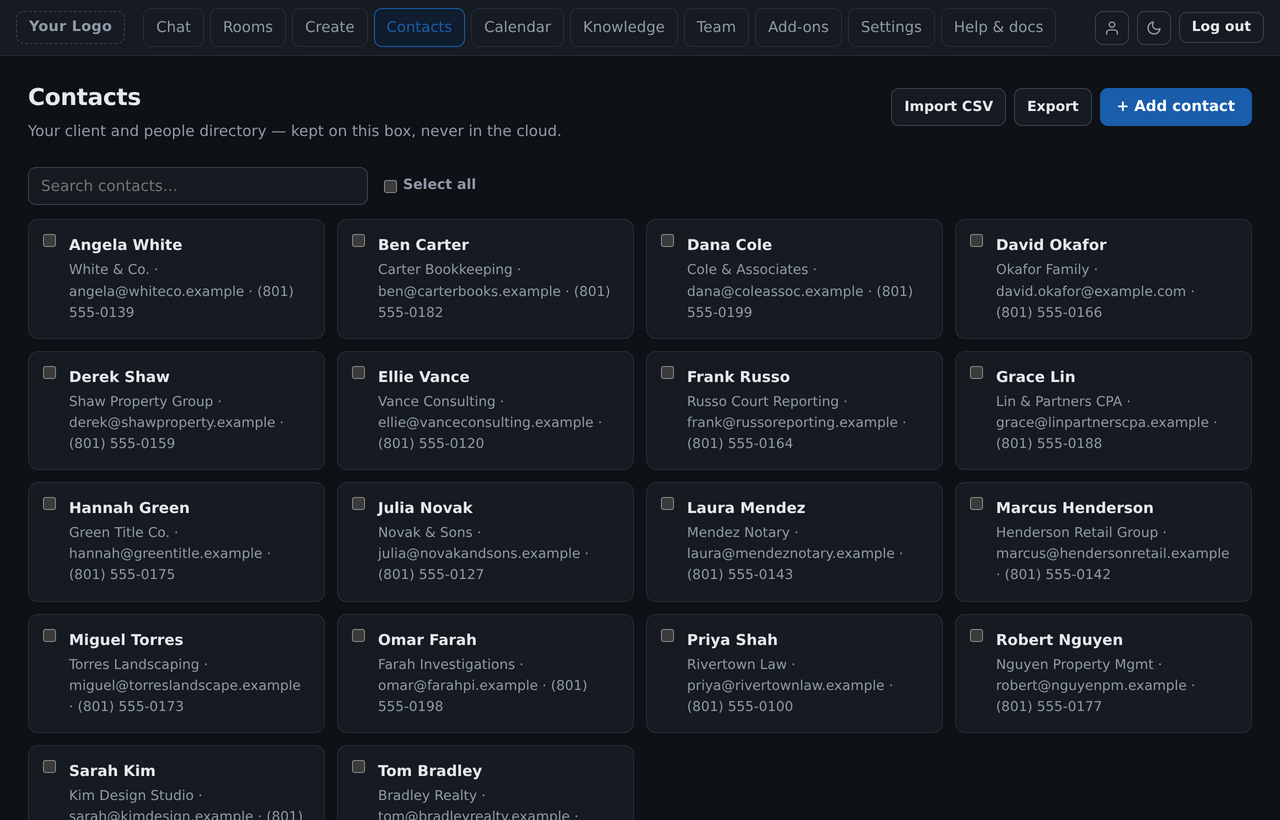Open Grace Lin's contact name
This screenshot has height=820, width=1280.
(1035, 377)
